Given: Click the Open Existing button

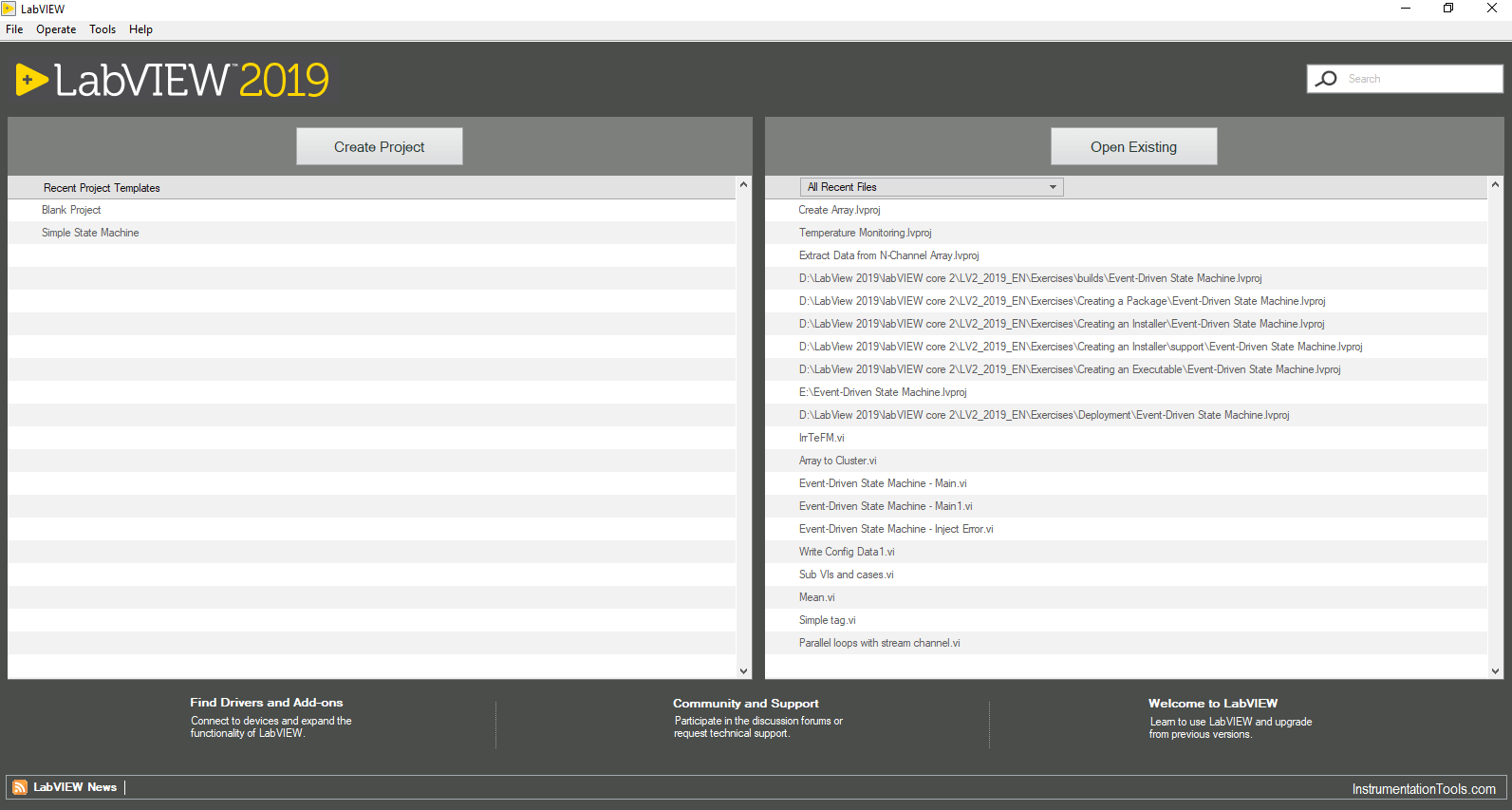Looking at the screenshot, I should (1133, 146).
